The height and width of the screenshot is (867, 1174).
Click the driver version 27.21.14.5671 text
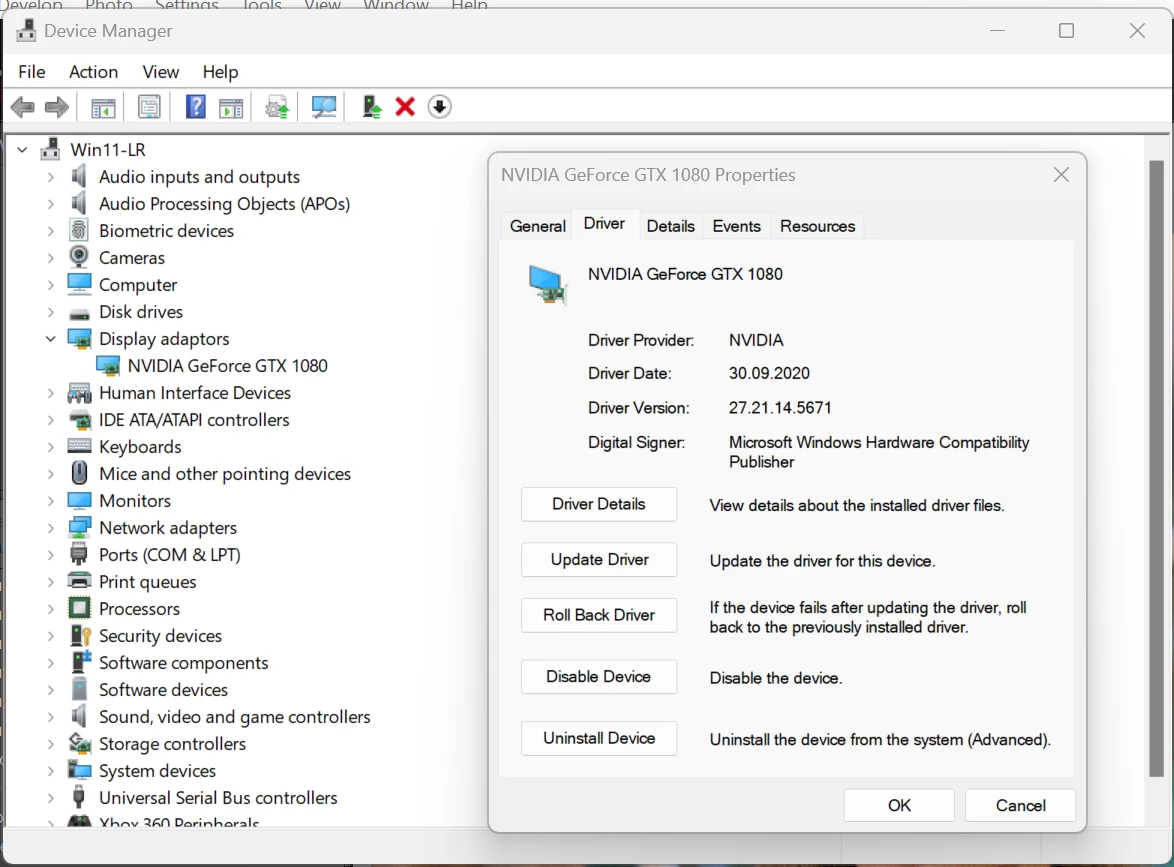point(780,407)
